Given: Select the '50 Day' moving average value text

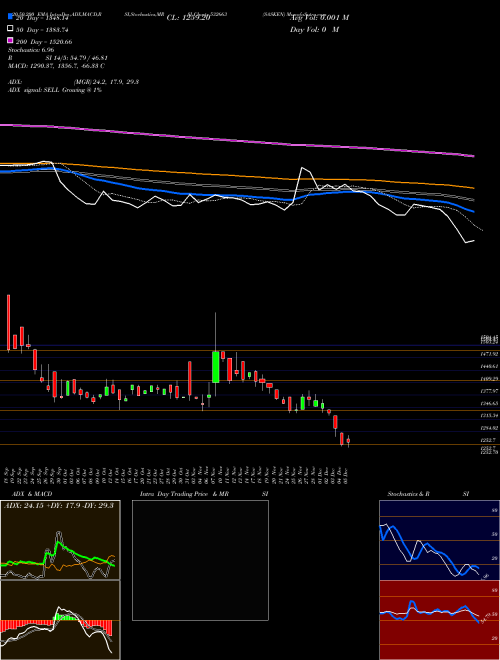Looking at the screenshot, I should tap(42, 30).
